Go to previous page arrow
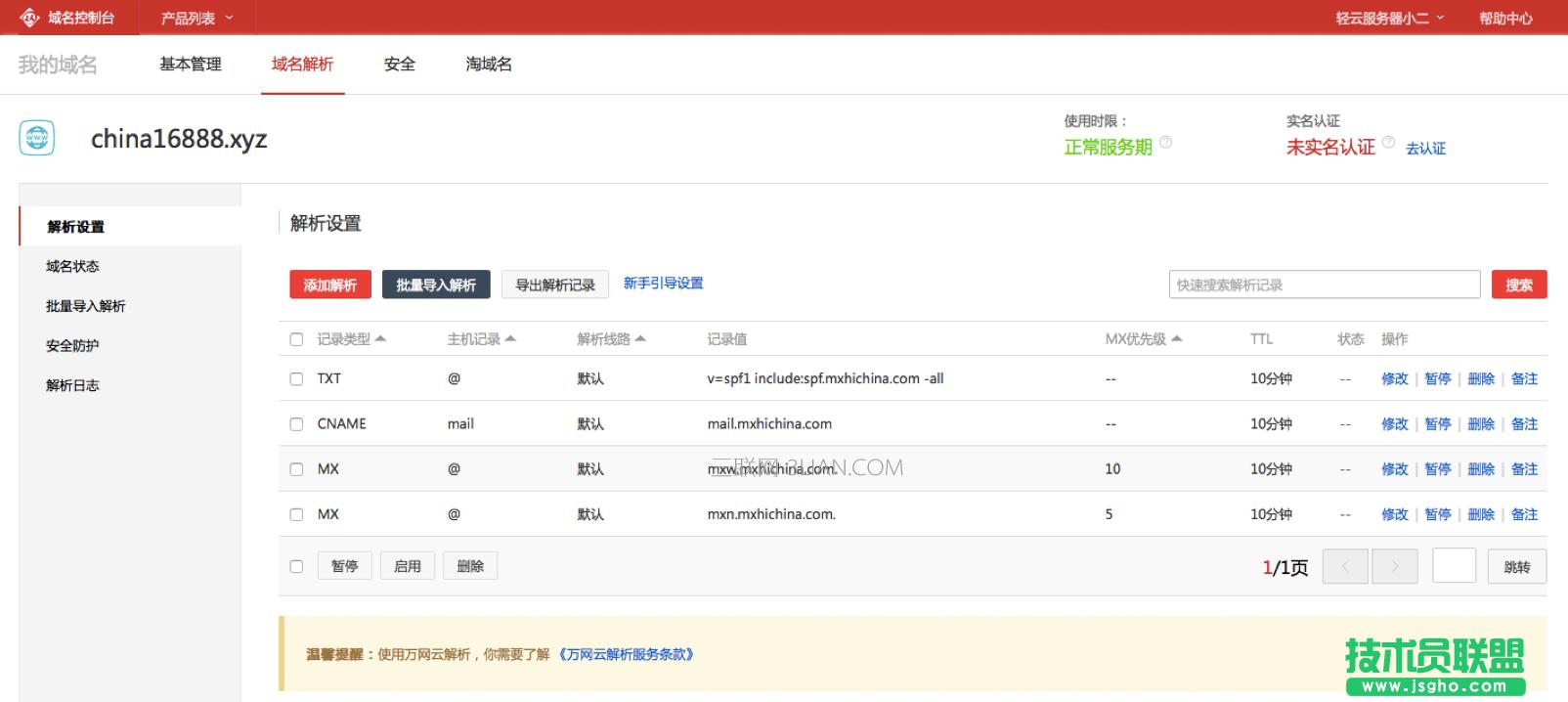The height and width of the screenshot is (702, 1568). tap(1345, 566)
